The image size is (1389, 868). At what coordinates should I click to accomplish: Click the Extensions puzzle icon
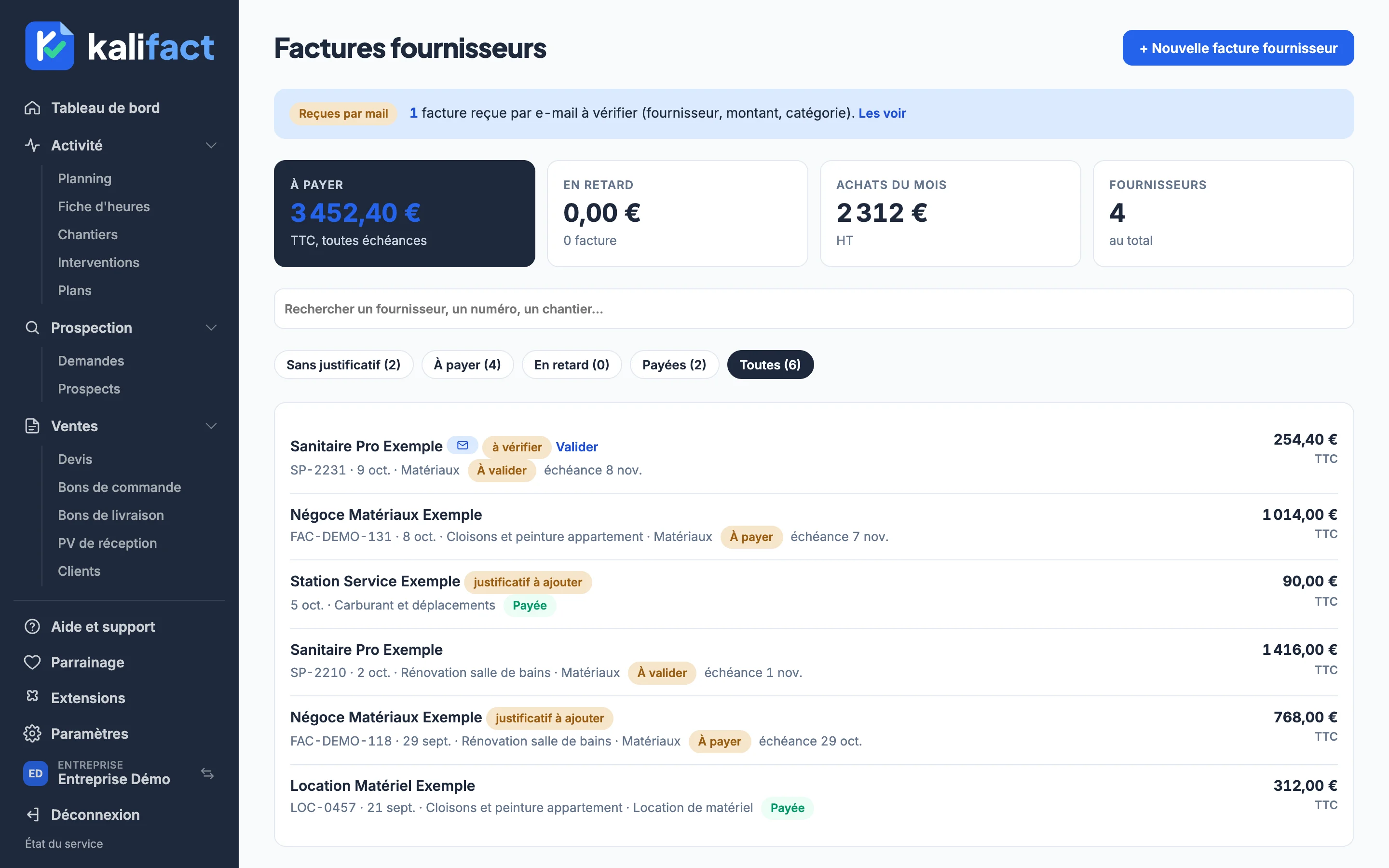coord(32,696)
